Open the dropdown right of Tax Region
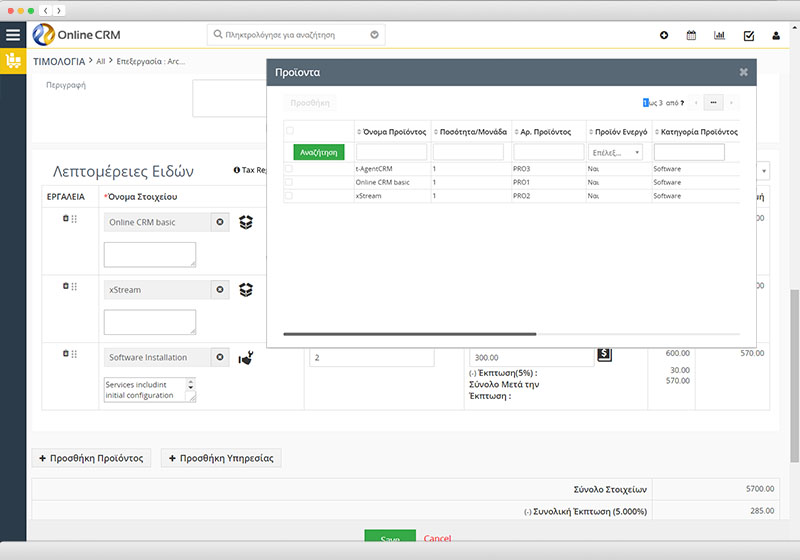The width and height of the screenshot is (800, 560). pyautogui.click(x=763, y=171)
